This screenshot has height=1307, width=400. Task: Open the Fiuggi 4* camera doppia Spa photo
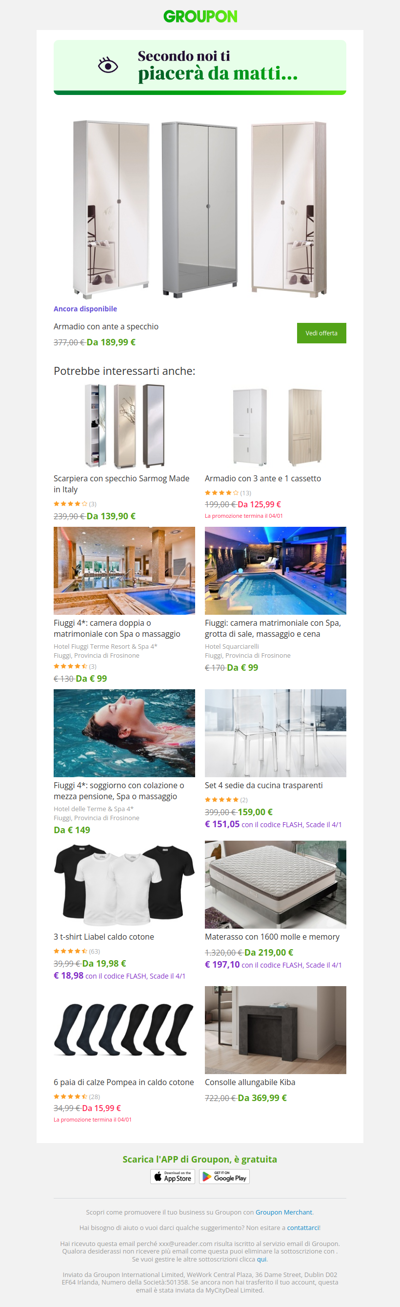124,571
